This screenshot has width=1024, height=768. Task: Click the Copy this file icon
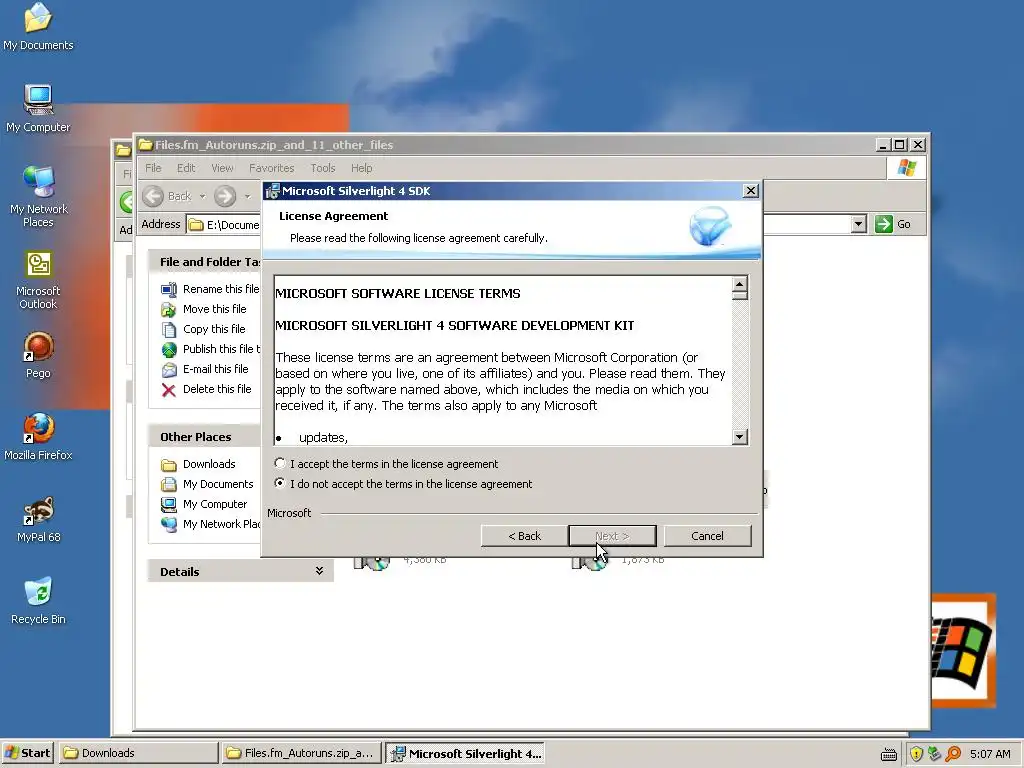(168, 329)
